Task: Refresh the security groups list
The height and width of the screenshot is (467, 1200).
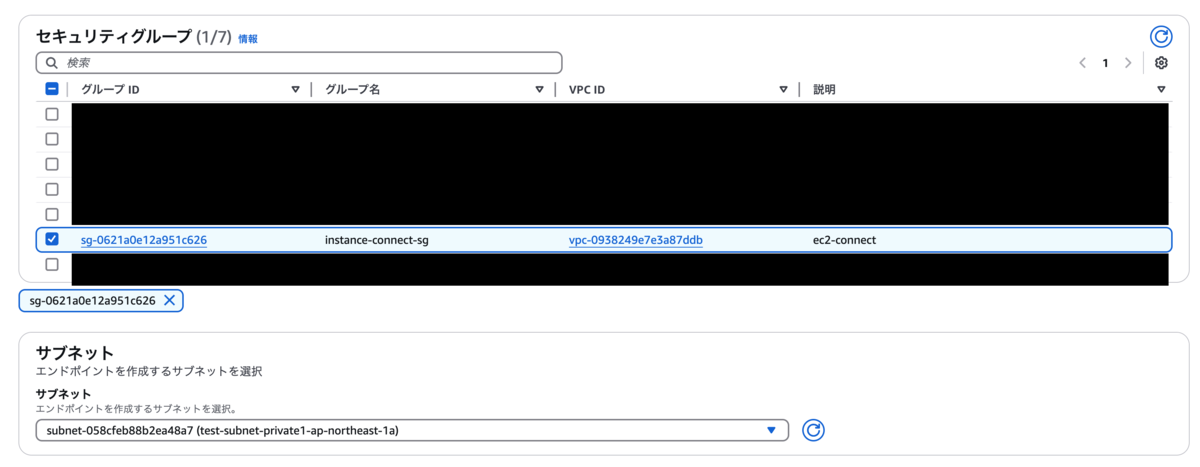Action: click(1160, 36)
